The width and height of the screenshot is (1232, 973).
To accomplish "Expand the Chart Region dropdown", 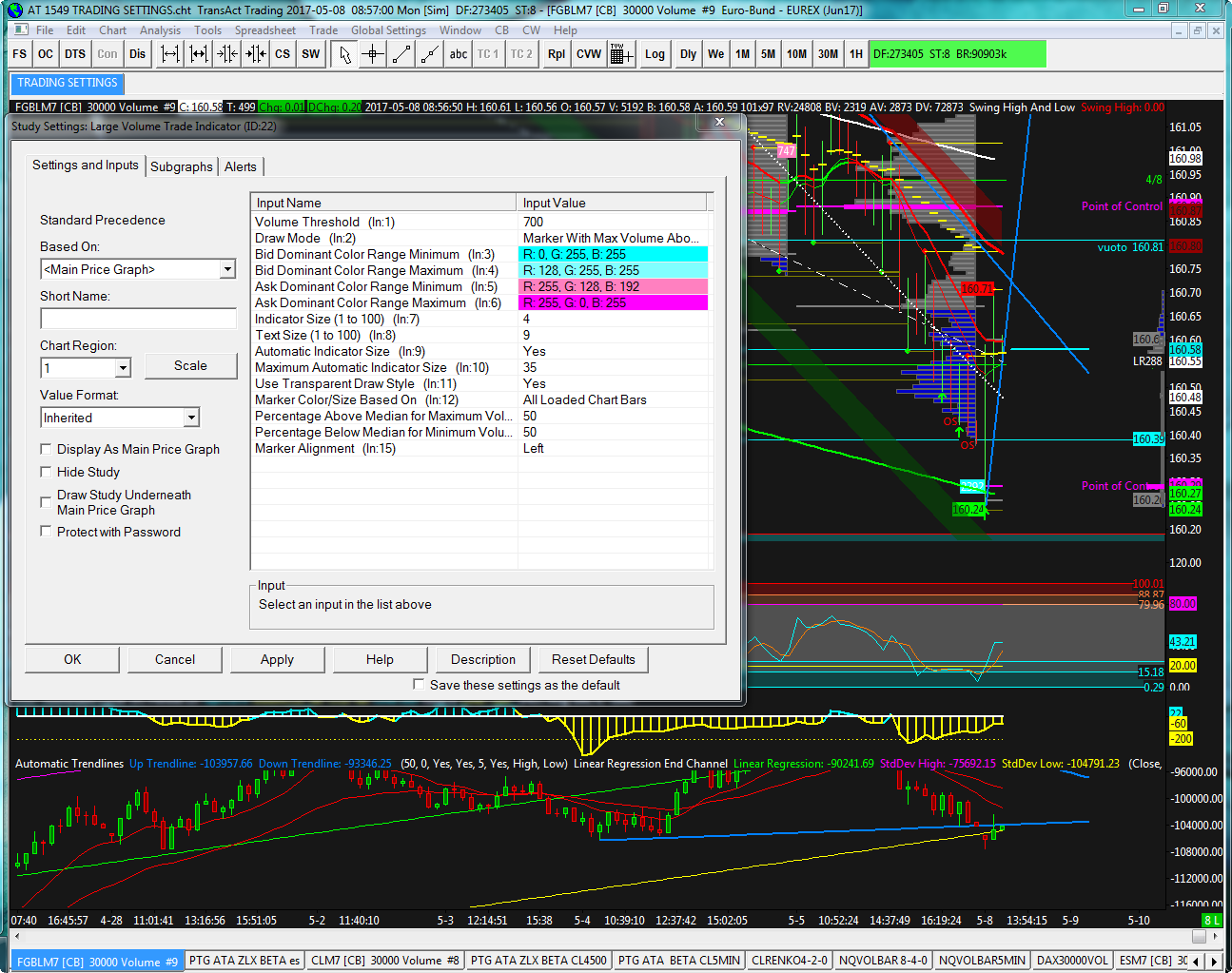I will 123,368.
